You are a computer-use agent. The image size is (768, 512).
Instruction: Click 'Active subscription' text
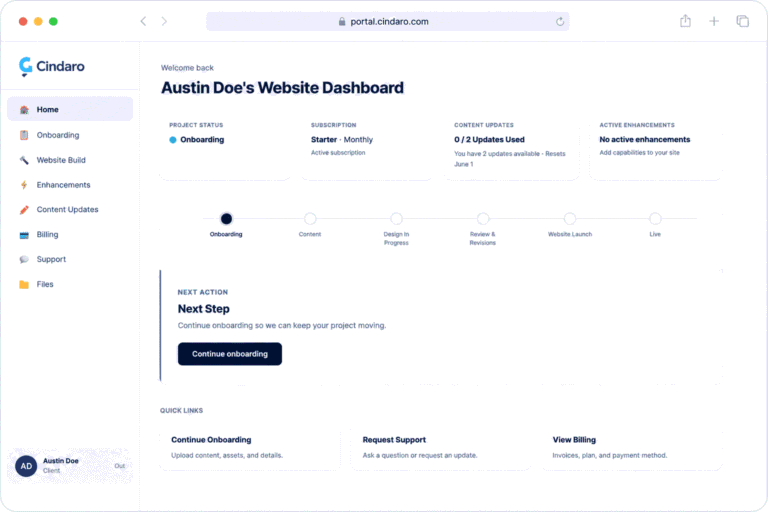pos(338,152)
